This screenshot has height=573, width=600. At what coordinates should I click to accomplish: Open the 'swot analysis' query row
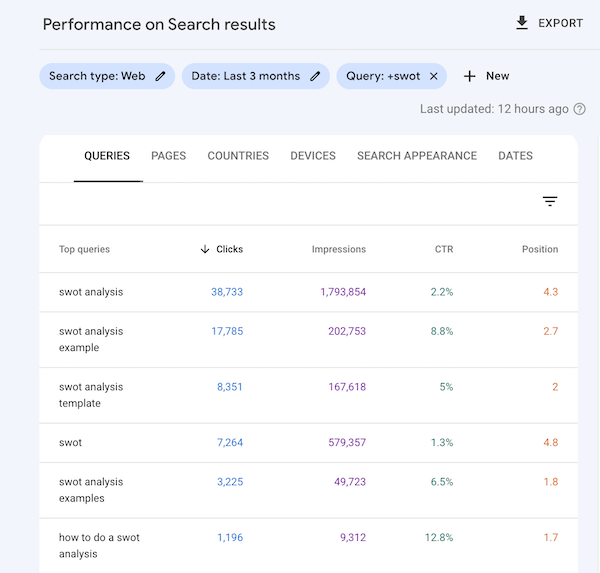pos(91,292)
